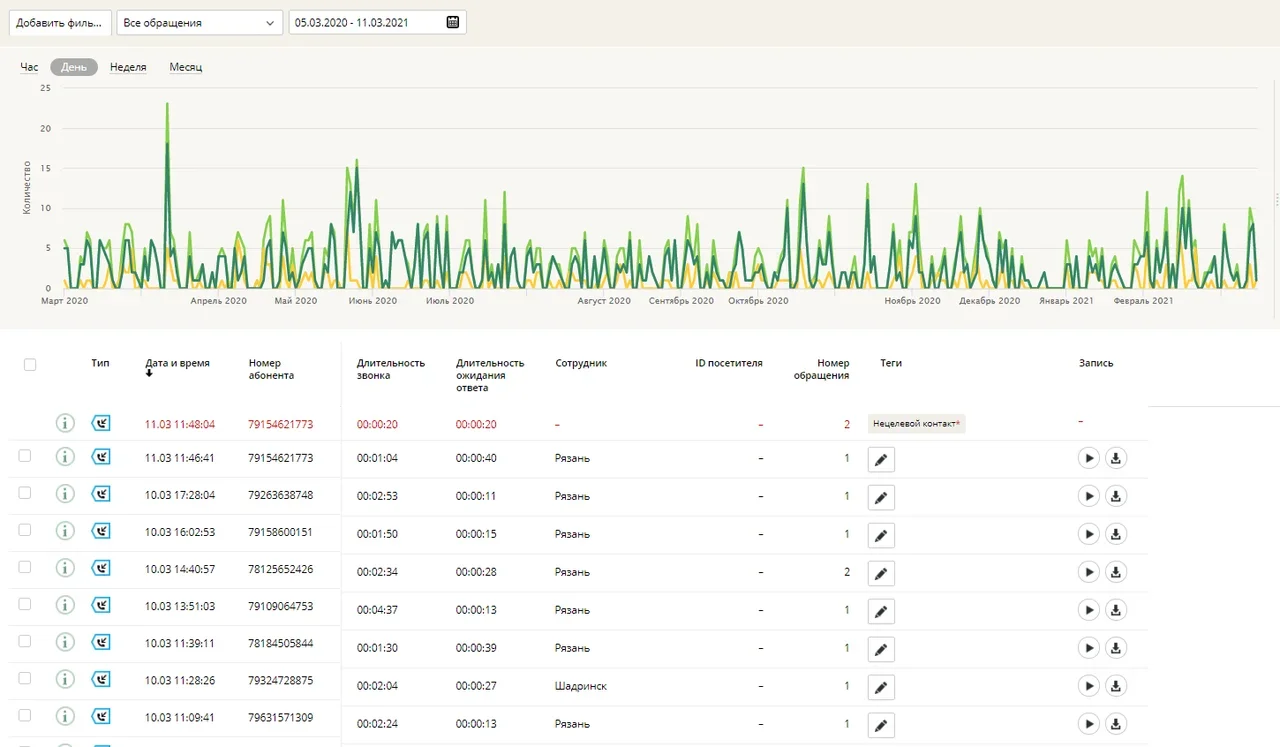
Task: Edit tags for call from 79109064753
Action: (x=881, y=611)
